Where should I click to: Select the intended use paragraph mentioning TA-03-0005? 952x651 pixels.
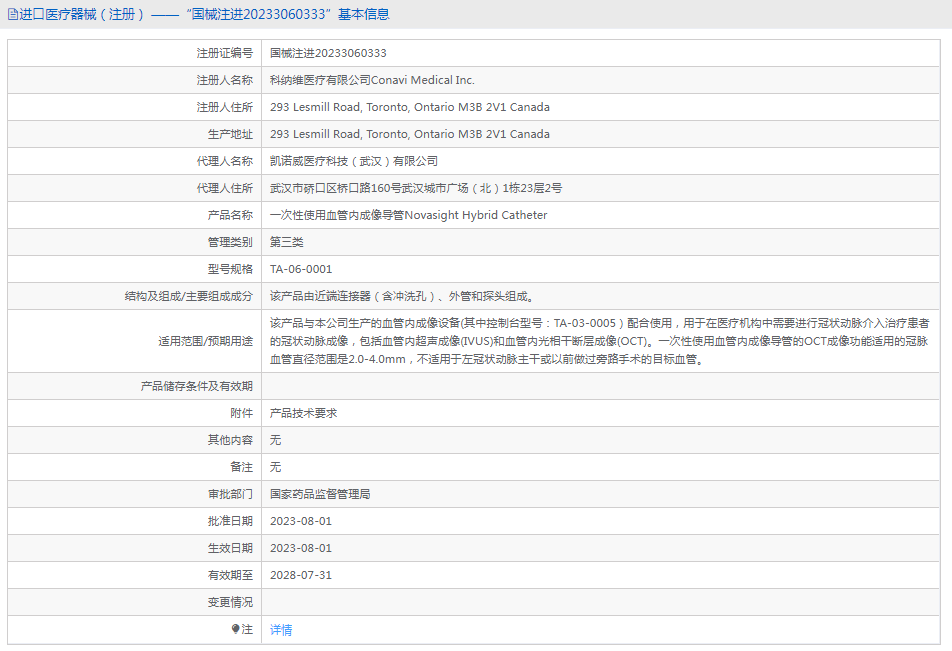[x=599, y=341]
